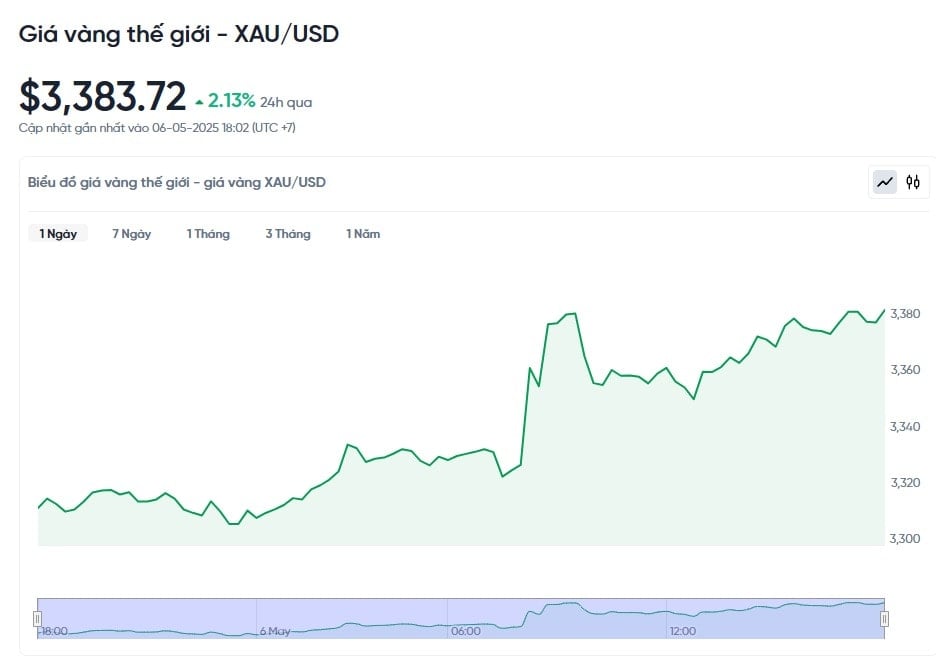936x660 pixels.
Task: Click the 2.13% change percentage
Action: pyautogui.click(x=231, y=101)
